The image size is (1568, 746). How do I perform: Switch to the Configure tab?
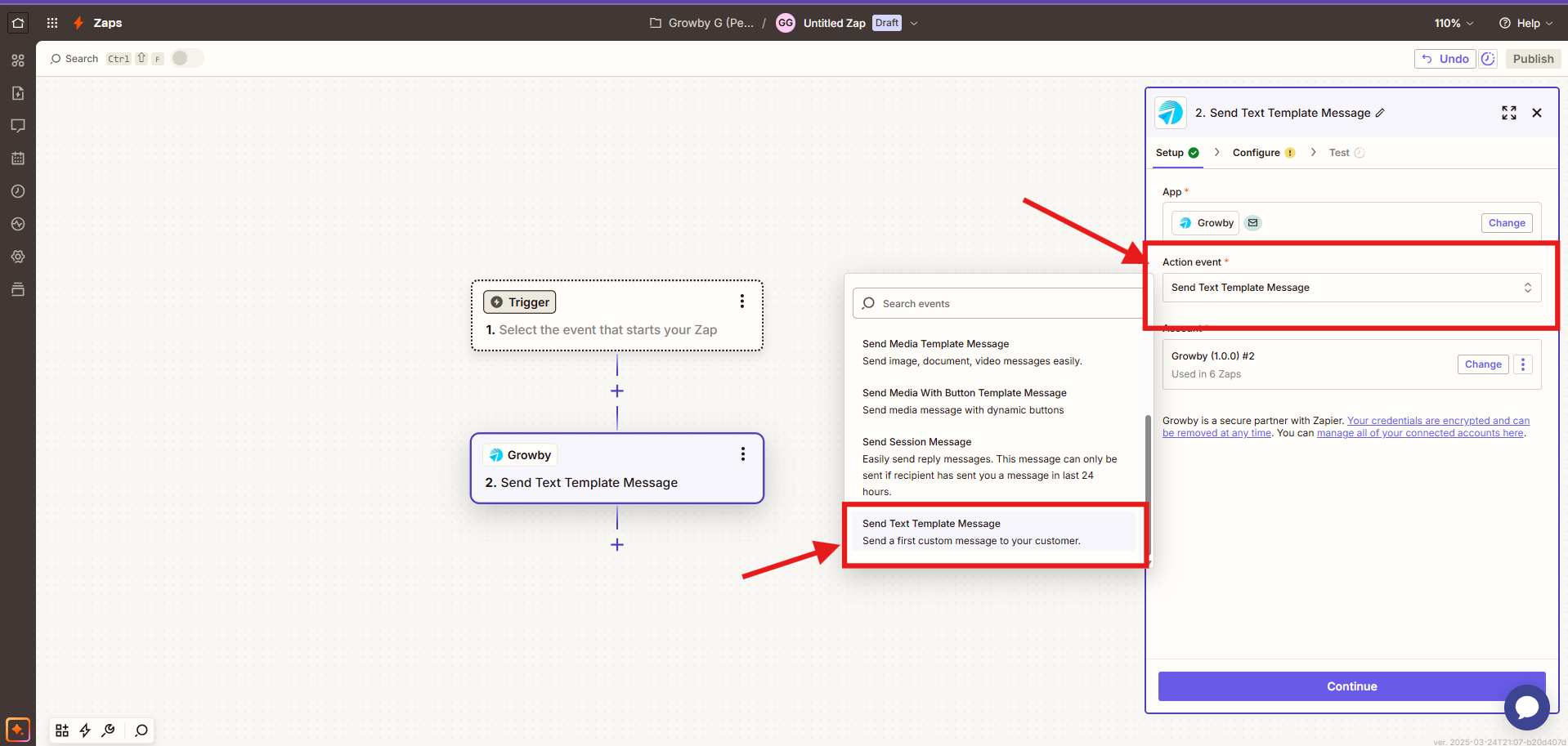coord(1264,153)
